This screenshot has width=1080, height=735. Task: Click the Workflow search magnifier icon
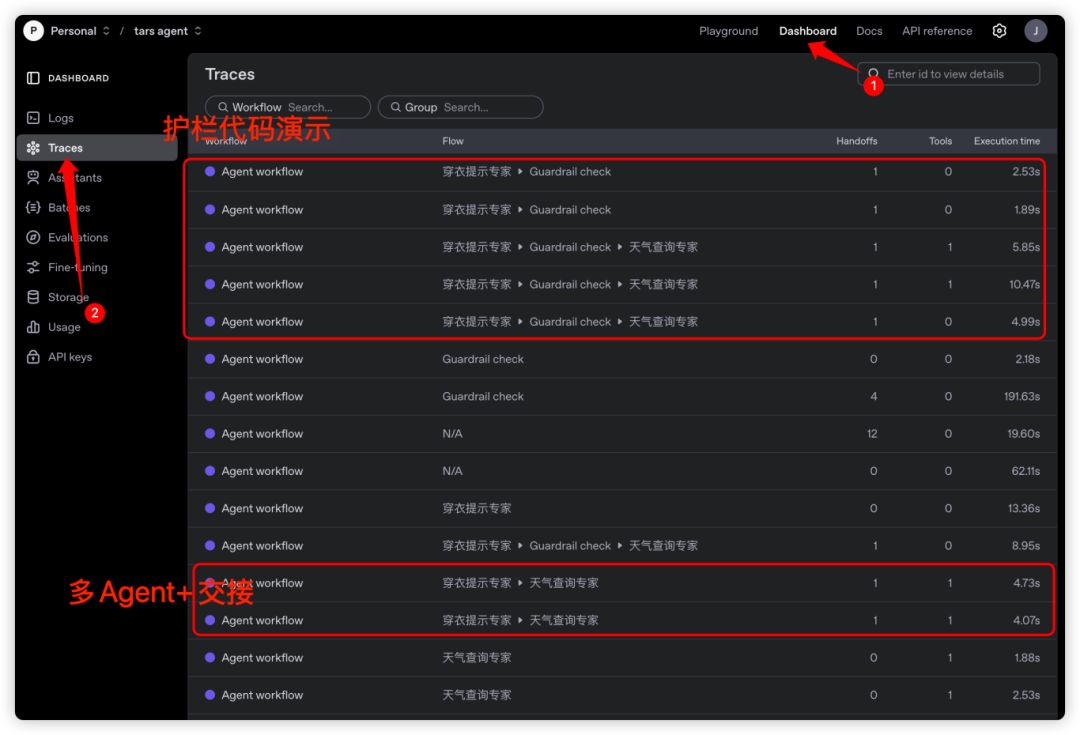click(x=223, y=107)
